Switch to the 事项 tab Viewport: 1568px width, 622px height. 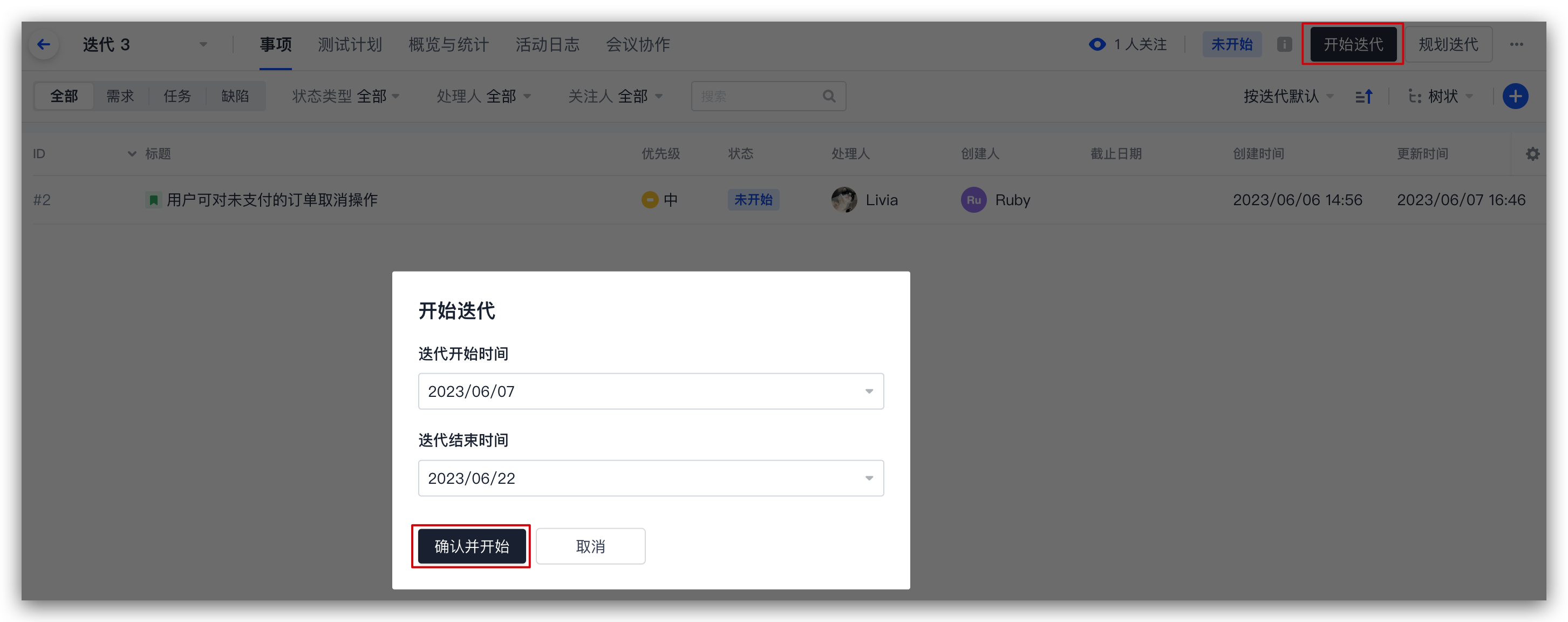point(276,44)
